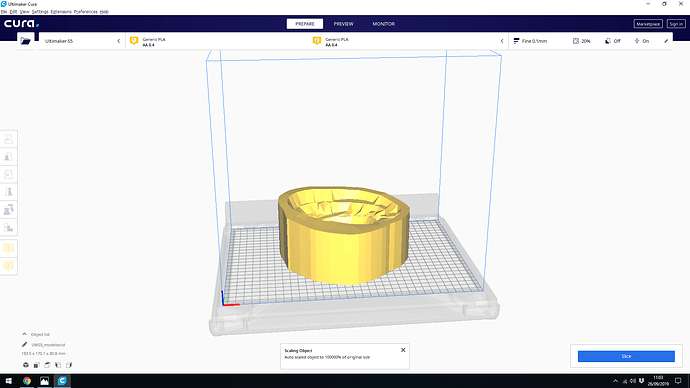Click the second Generic PLA extruder icon
The width and height of the screenshot is (690, 388).
pos(316,41)
